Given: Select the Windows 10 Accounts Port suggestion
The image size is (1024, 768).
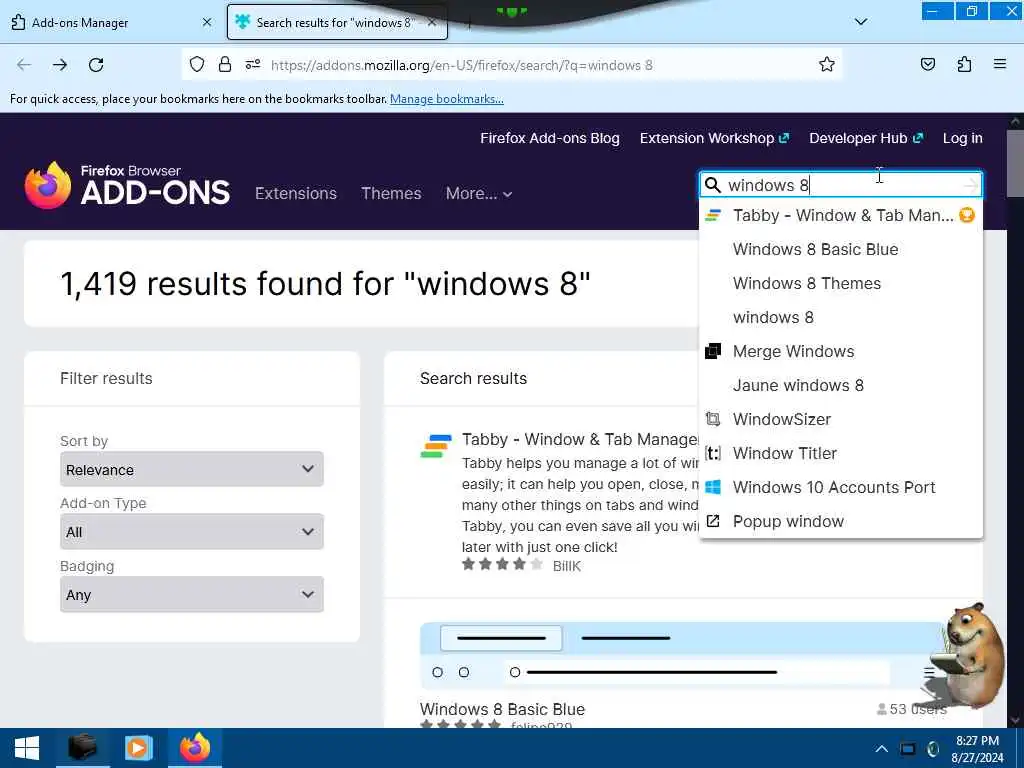Looking at the screenshot, I should pyautogui.click(x=840, y=487).
